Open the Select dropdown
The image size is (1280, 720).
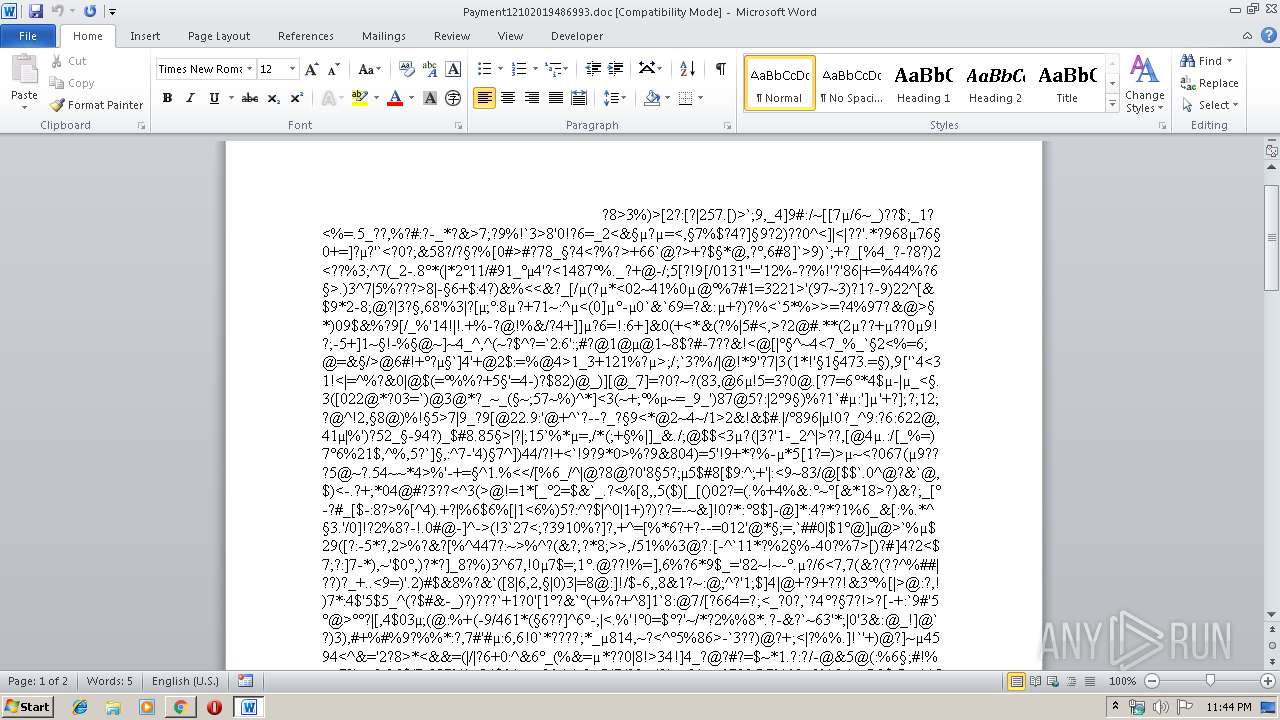pyautogui.click(x=1211, y=105)
